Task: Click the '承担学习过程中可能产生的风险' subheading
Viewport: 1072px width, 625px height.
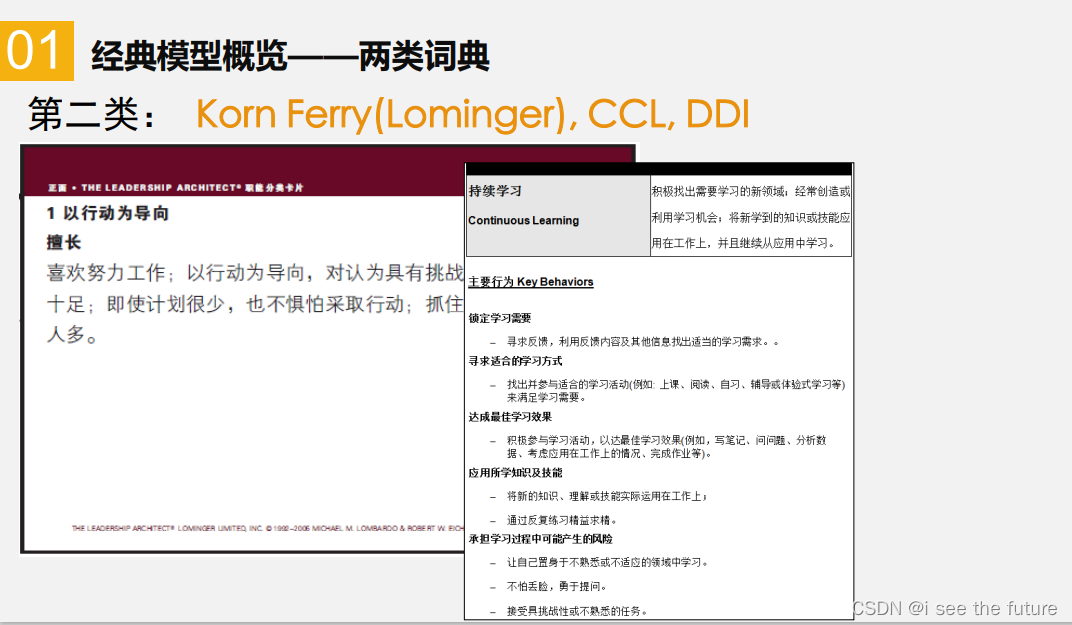Action: [x=541, y=539]
